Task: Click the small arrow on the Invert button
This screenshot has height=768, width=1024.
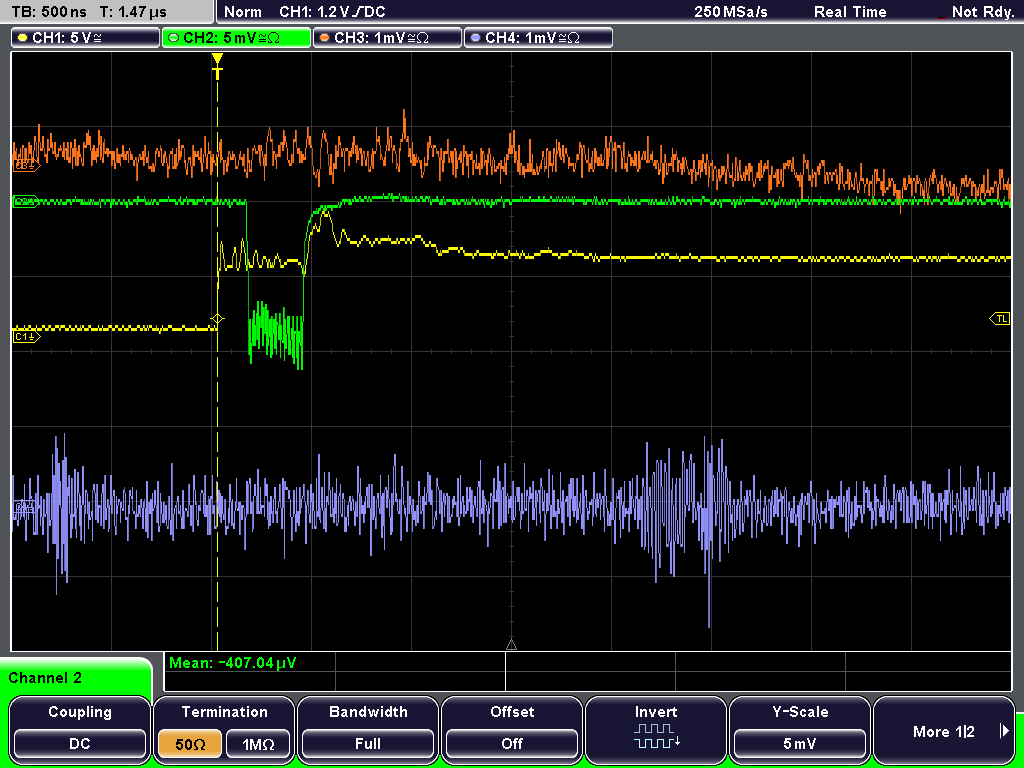Action: coord(678,741)
